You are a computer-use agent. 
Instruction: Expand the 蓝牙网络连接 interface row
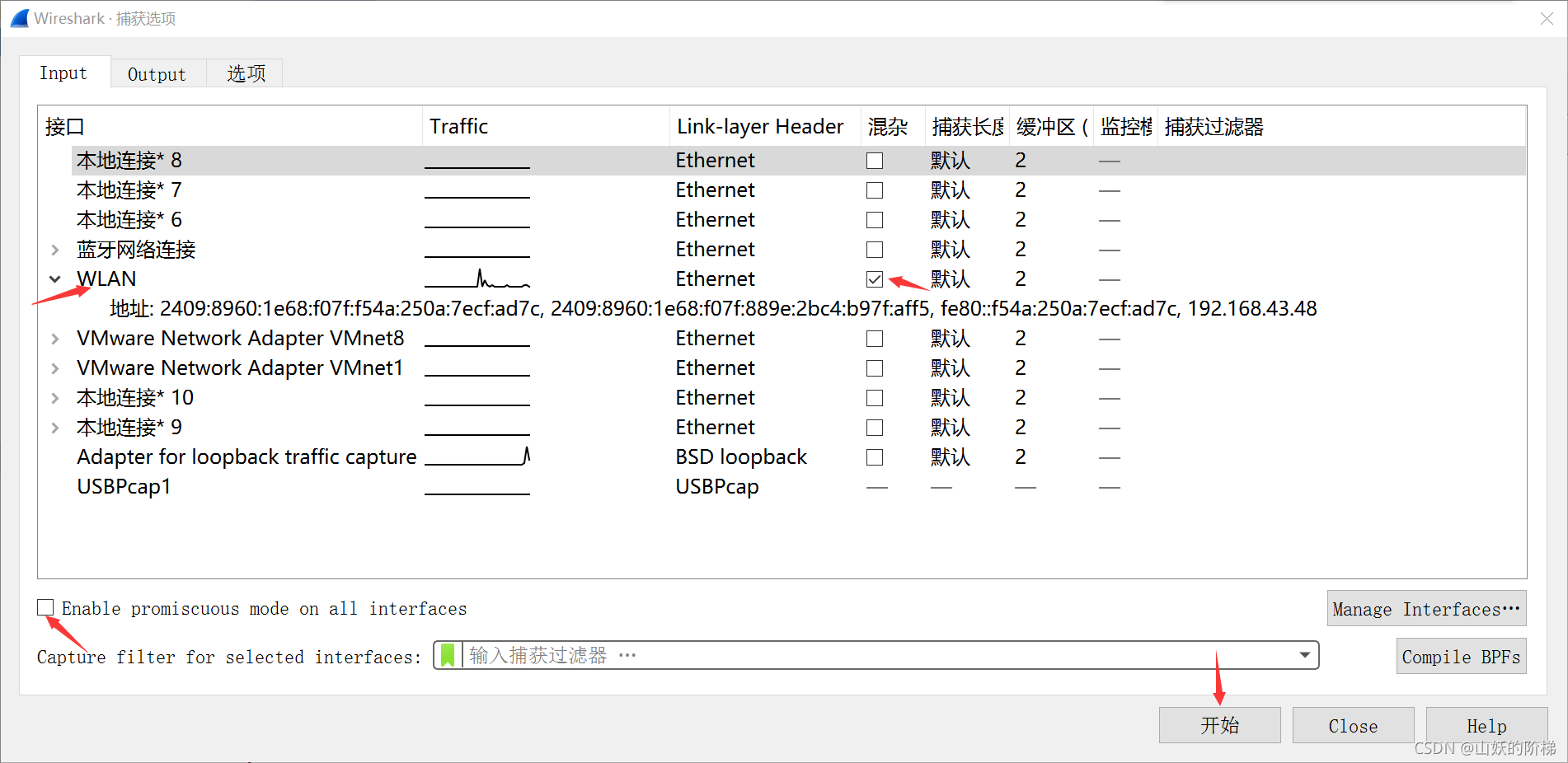click(54, 250)
